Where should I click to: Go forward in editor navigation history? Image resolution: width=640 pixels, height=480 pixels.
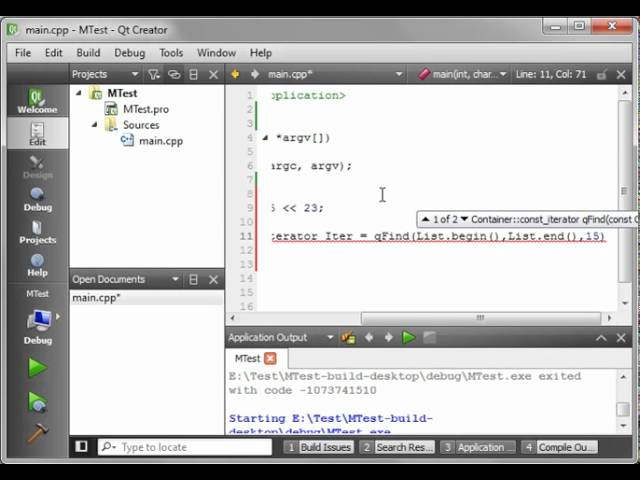tap(255, 74)
